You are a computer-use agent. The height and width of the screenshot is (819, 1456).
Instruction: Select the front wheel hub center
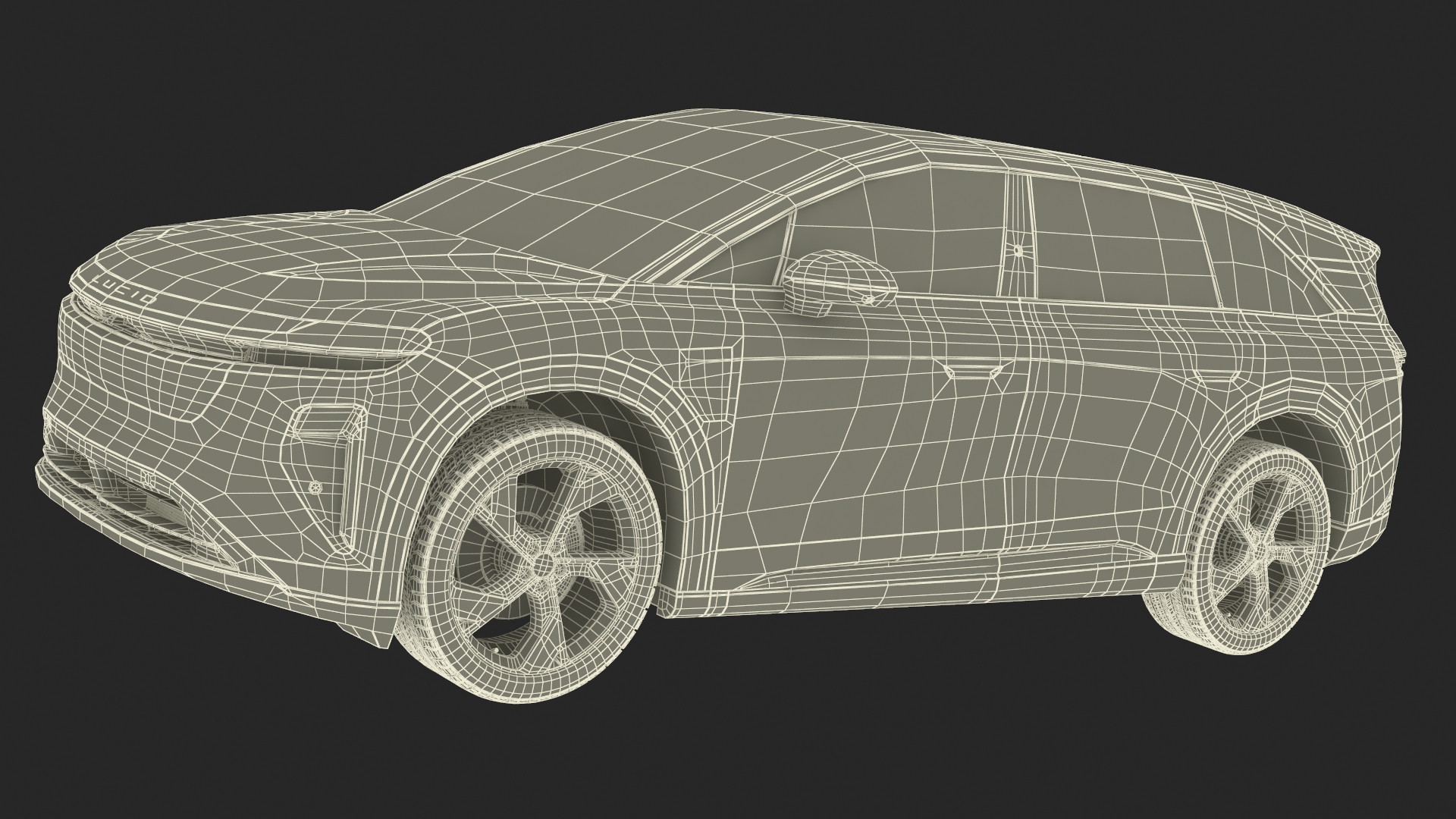[x=544, y=565]
